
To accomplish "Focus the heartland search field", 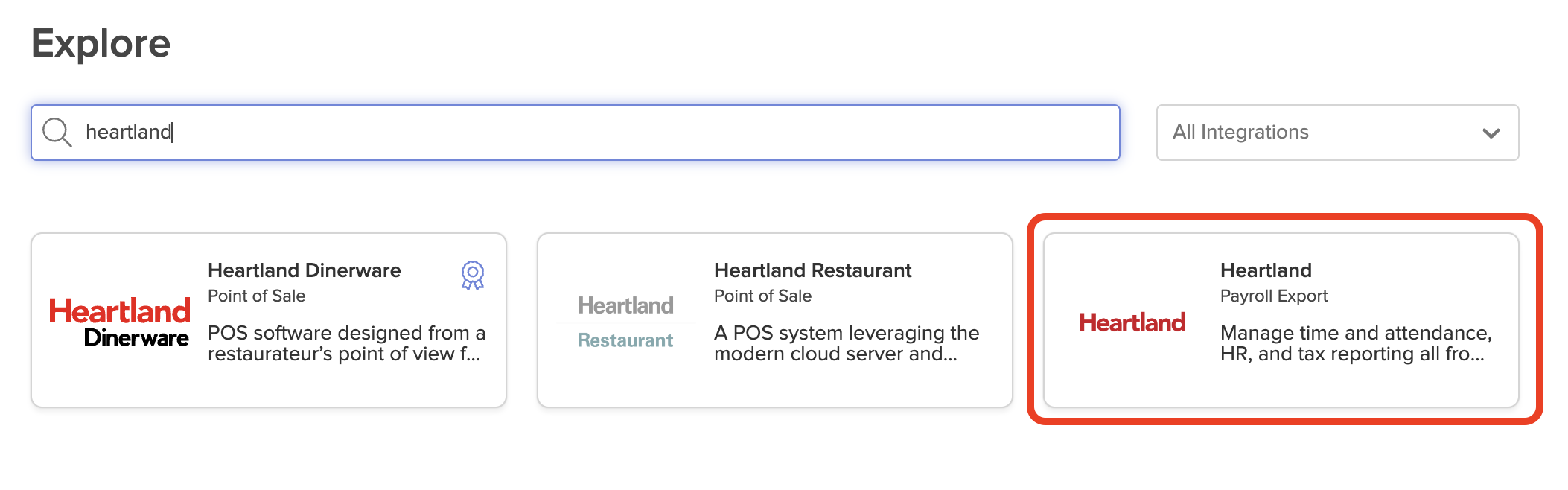I will [576, 133].
